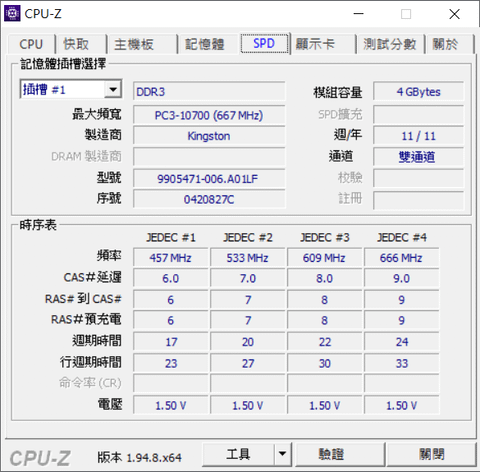The height and width of the screenshot is (472, 480).
Task: Click the 關閉 button
Action: click(x=431, y=454)
